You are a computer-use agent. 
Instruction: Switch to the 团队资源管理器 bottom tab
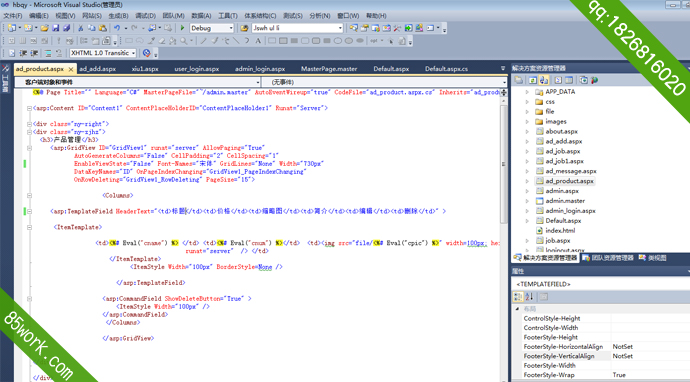608,258
